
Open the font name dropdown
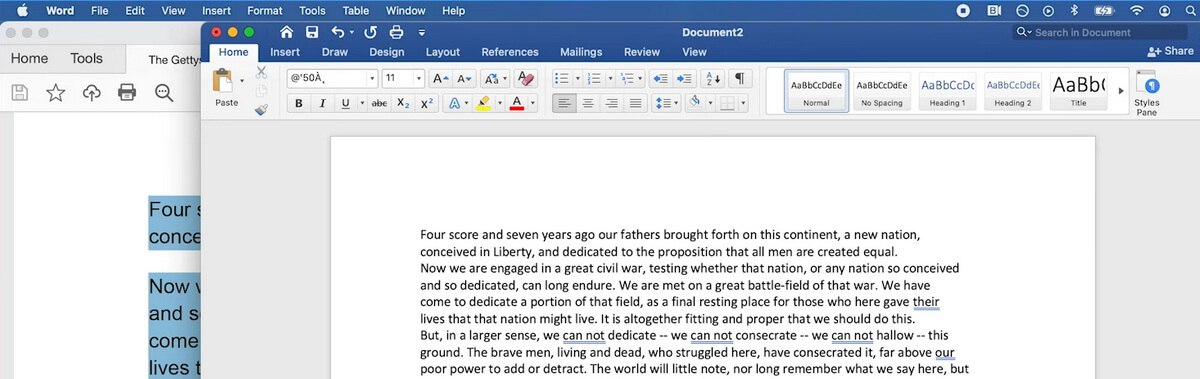(373, 78)
